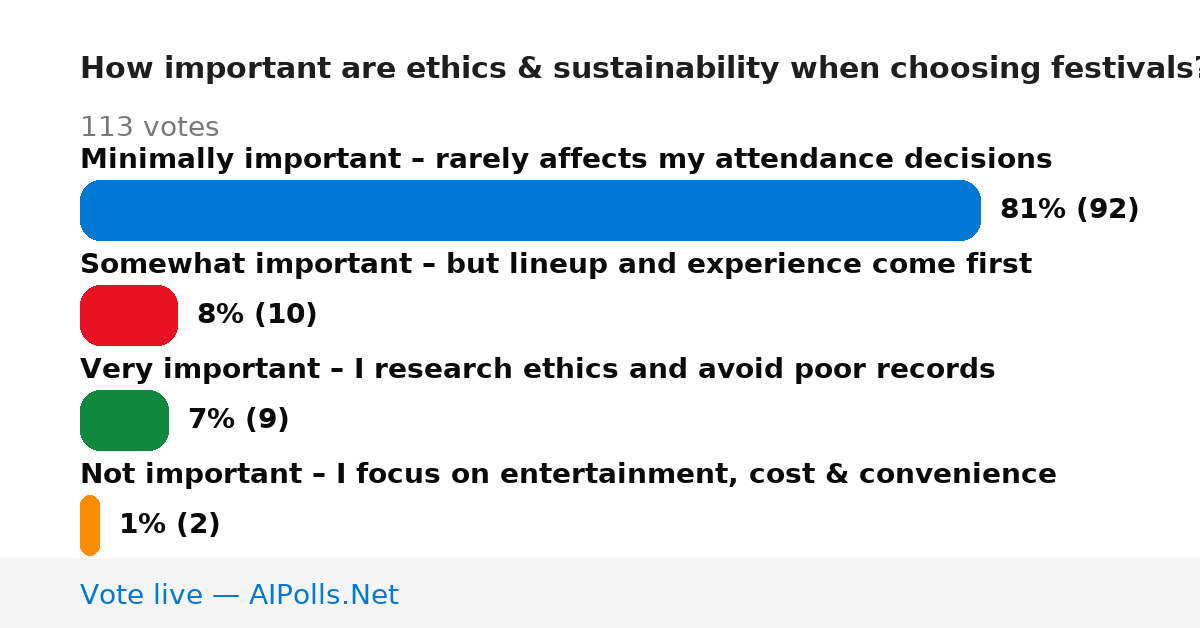Screen dimensions: 1200x628
Task: Click the 81% (92) result label
Action: point(1069,210)
